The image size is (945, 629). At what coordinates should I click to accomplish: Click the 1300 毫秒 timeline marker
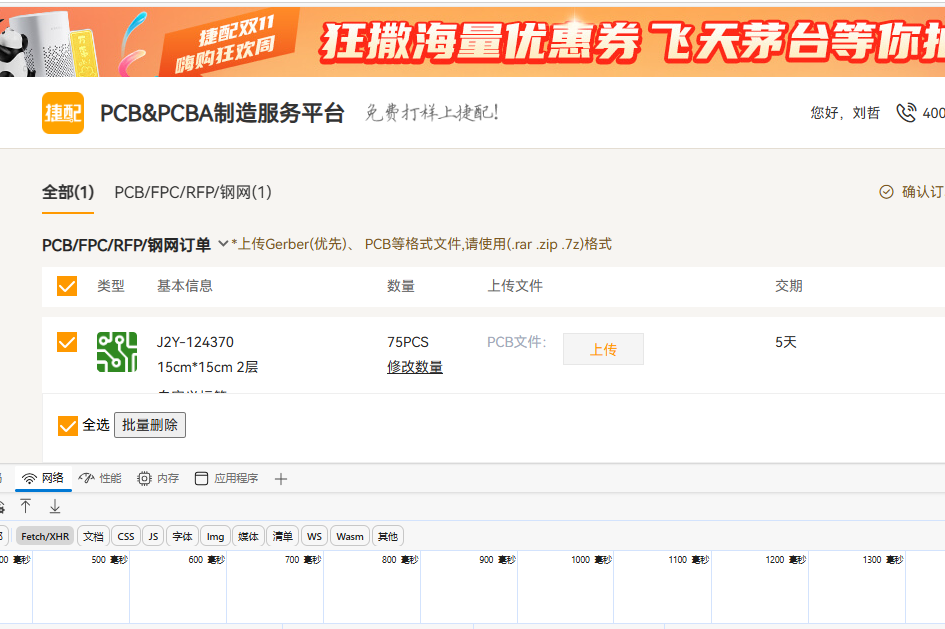click(883, 560)
